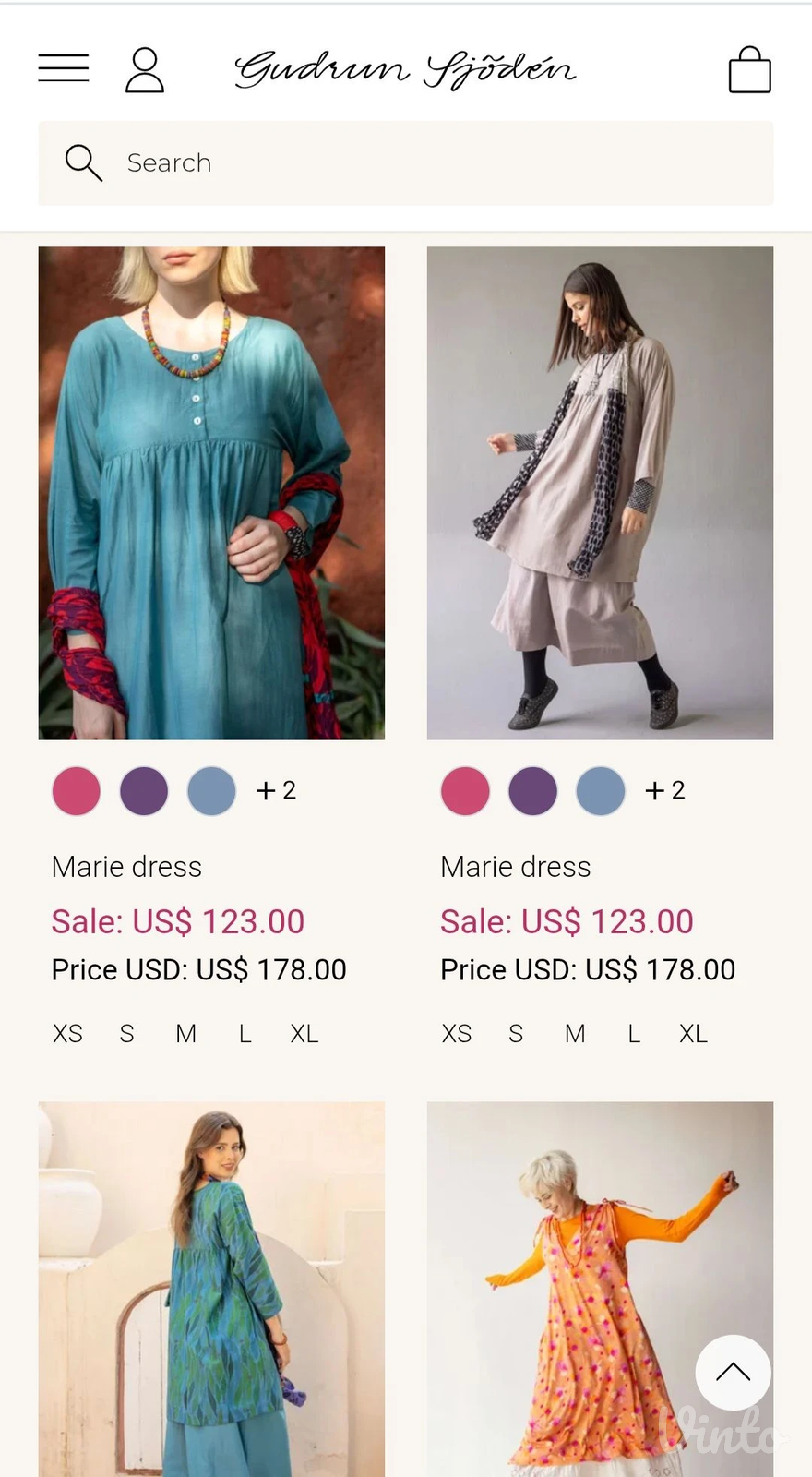The height and width of the screenshot is (1477, 812).
Task: Expand +2 more colors on left dress
Action: click(x=276, y=790)
